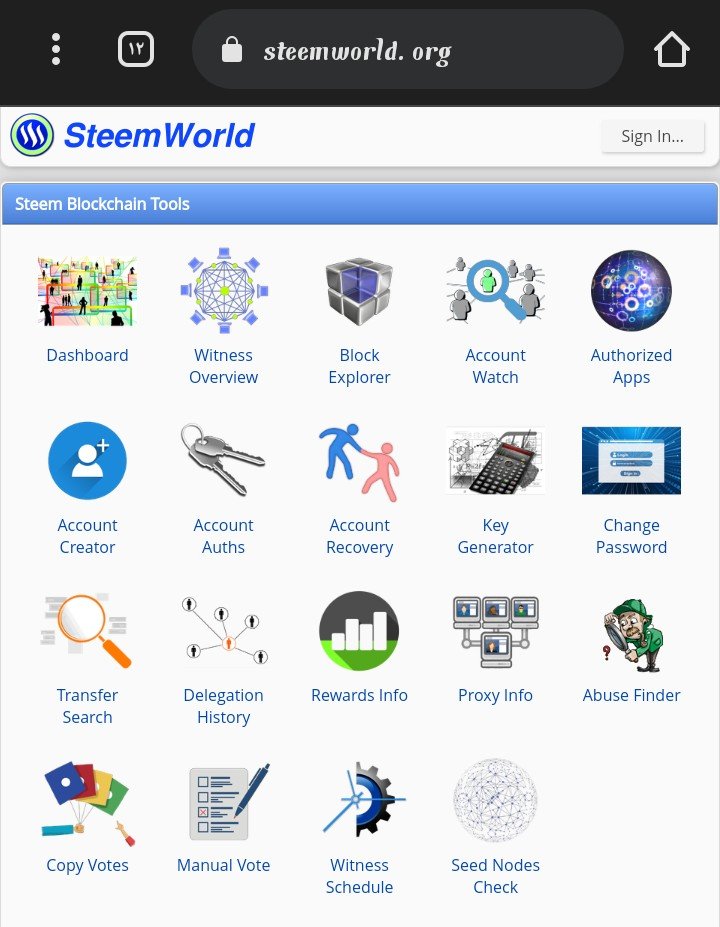Image resolution: width=720 pixels, height=927 pixels.
Task: Click the Steem Blockchain Tools panel header
Action: (360, 204)
